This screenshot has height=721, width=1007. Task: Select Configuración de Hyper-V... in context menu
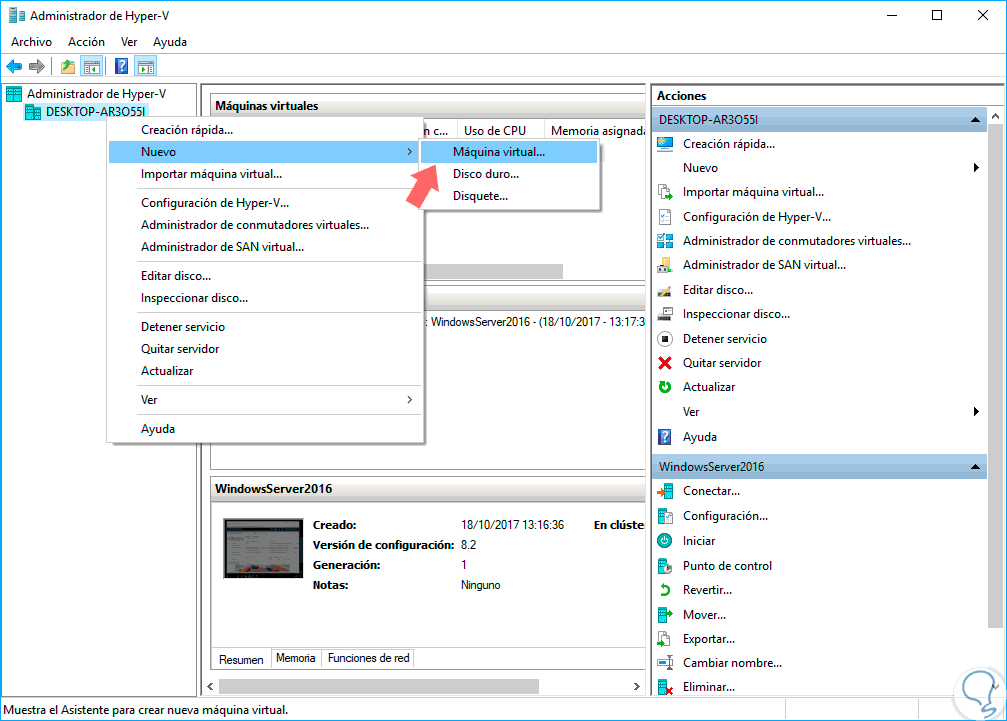pos(267,203)
